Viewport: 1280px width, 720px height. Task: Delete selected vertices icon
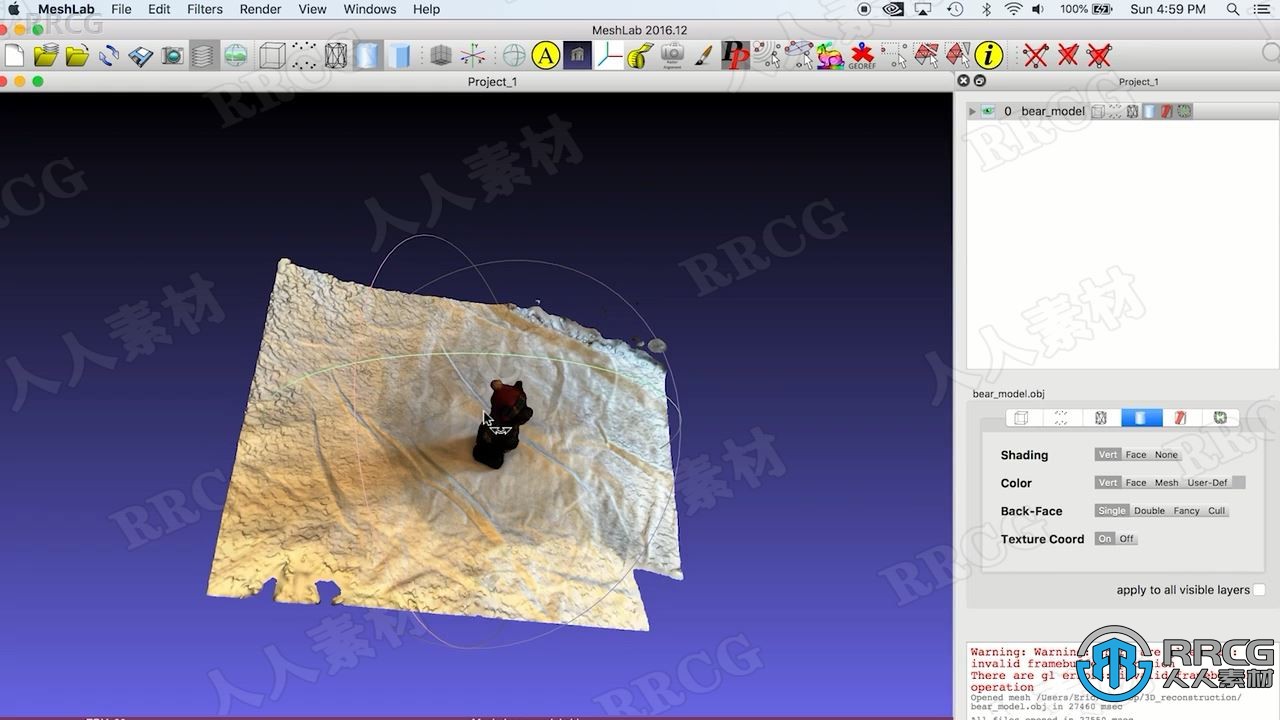pos(1035,55)
